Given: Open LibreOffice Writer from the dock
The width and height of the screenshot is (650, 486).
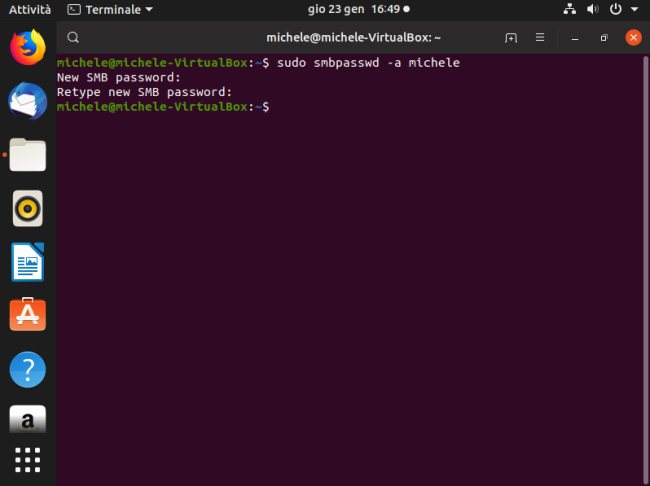Looking at the screenshot, I should (28, 262).
